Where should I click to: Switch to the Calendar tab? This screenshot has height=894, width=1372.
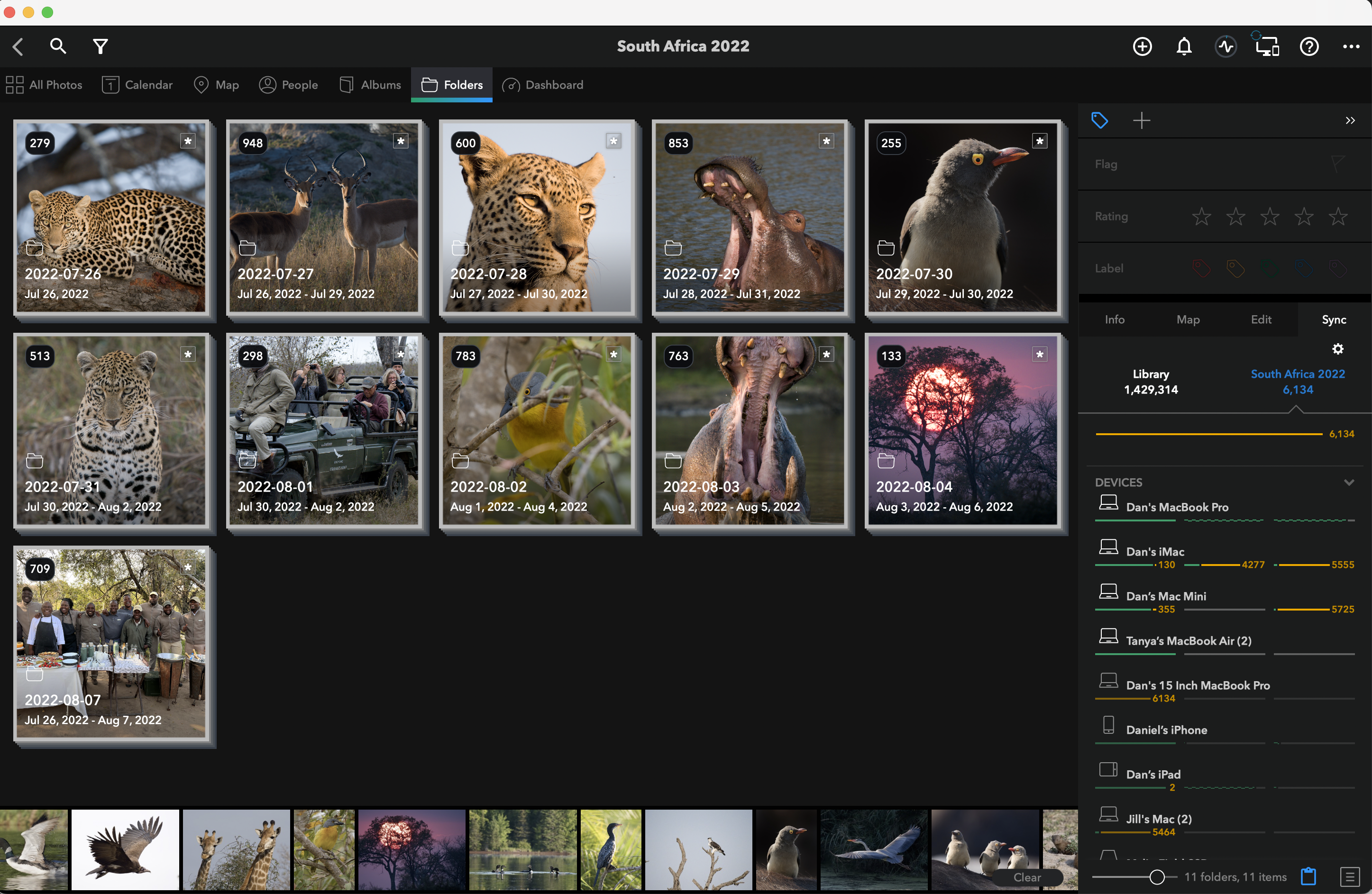pos(137,85)
